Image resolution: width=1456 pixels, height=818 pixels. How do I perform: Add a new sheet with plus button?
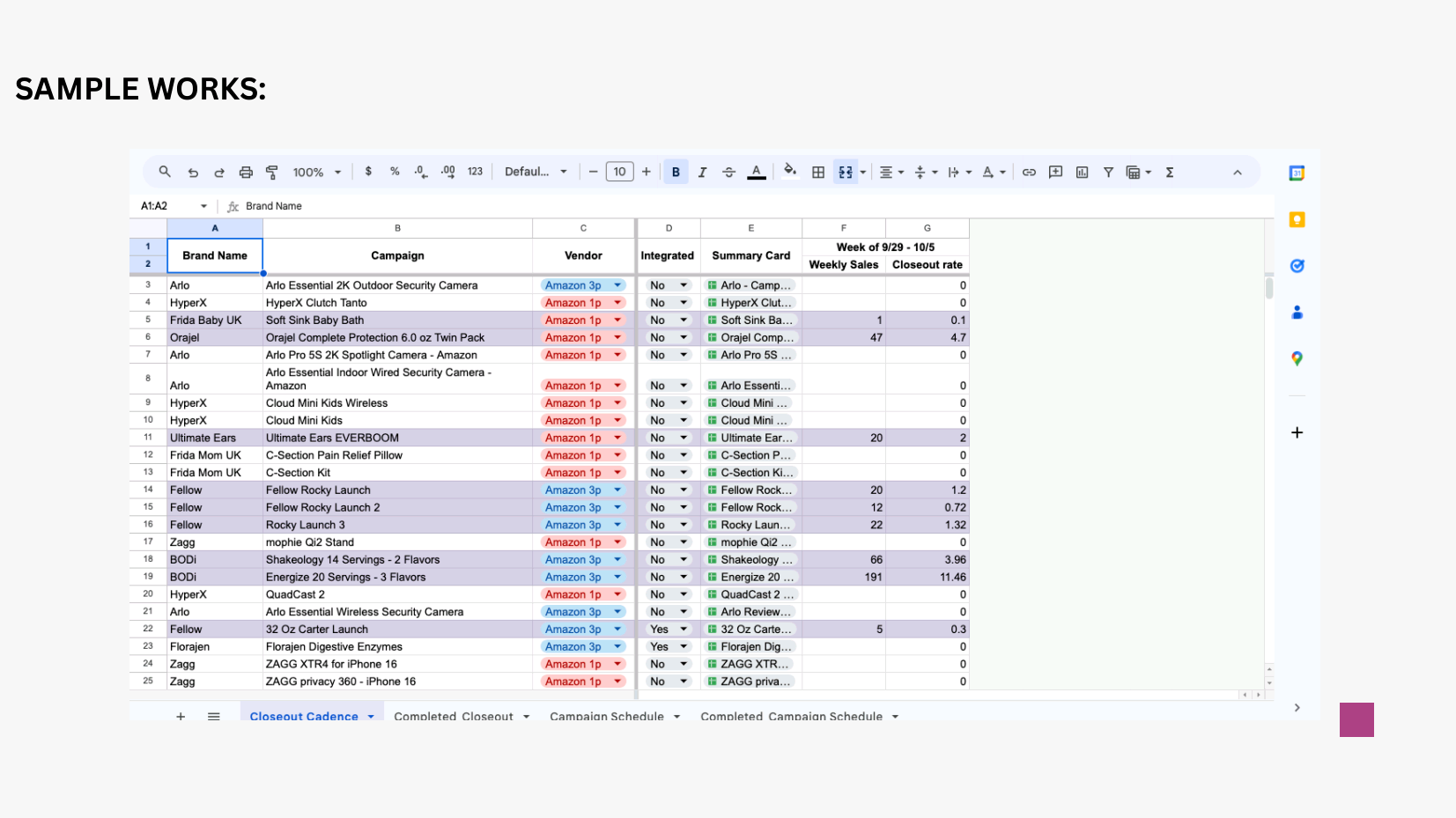(181, 716)
